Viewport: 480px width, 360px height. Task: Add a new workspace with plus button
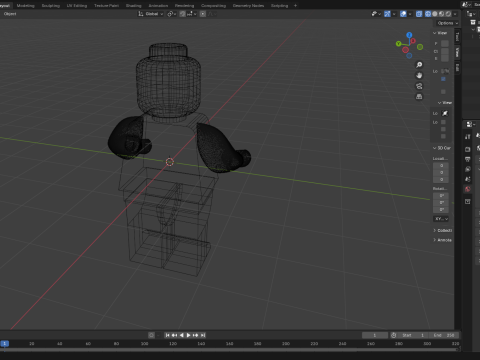295,5
